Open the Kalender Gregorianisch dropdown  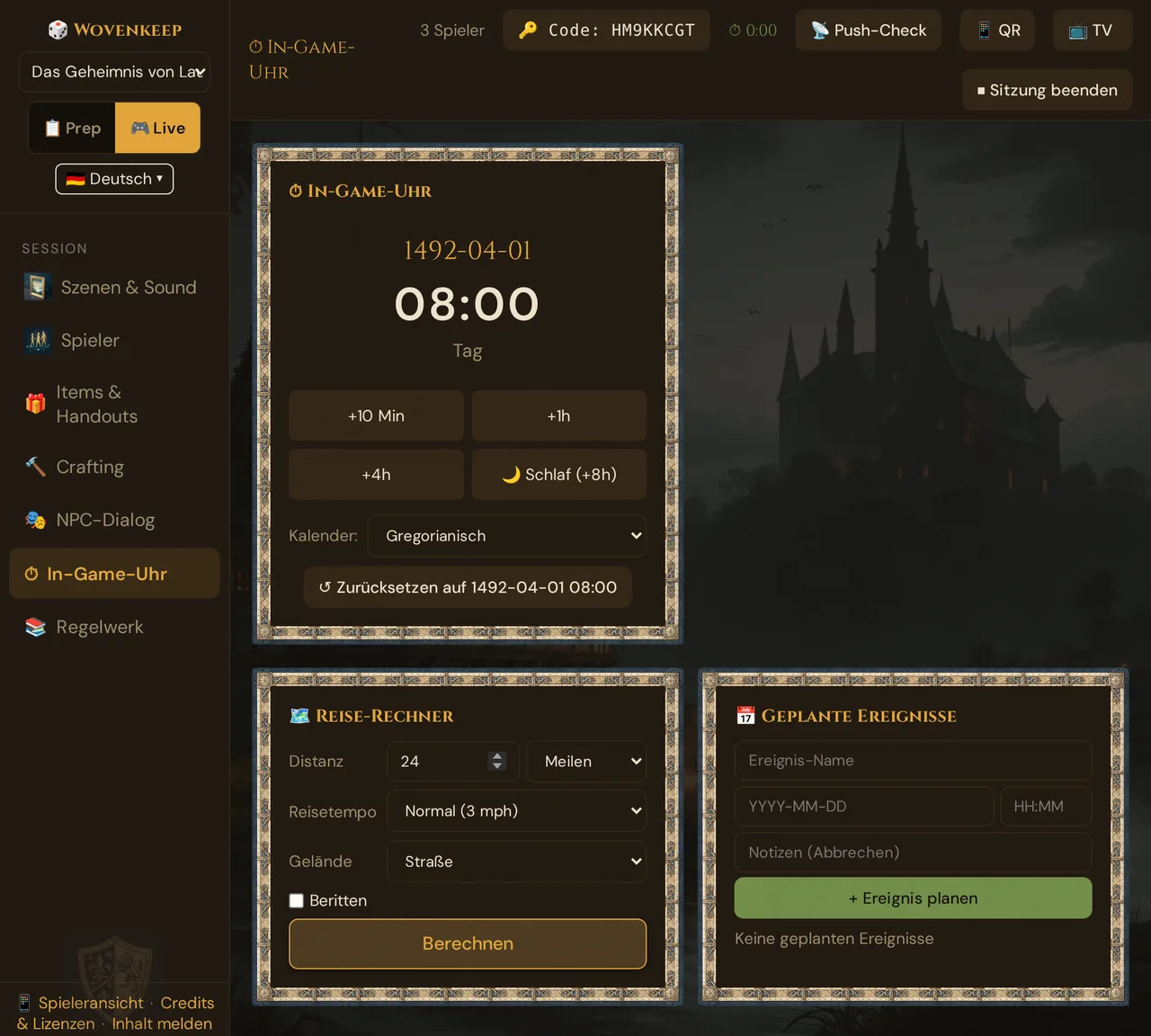pos(507,536)
